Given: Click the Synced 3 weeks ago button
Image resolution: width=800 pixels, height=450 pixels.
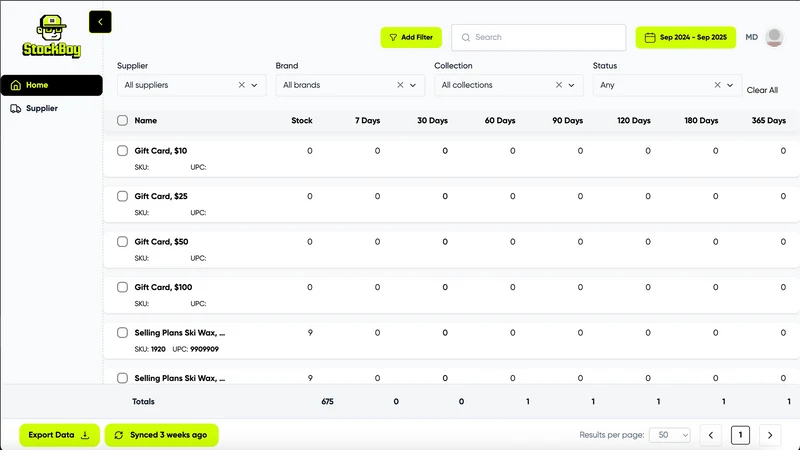Looking at the screenshot, I should click(162, 435).
